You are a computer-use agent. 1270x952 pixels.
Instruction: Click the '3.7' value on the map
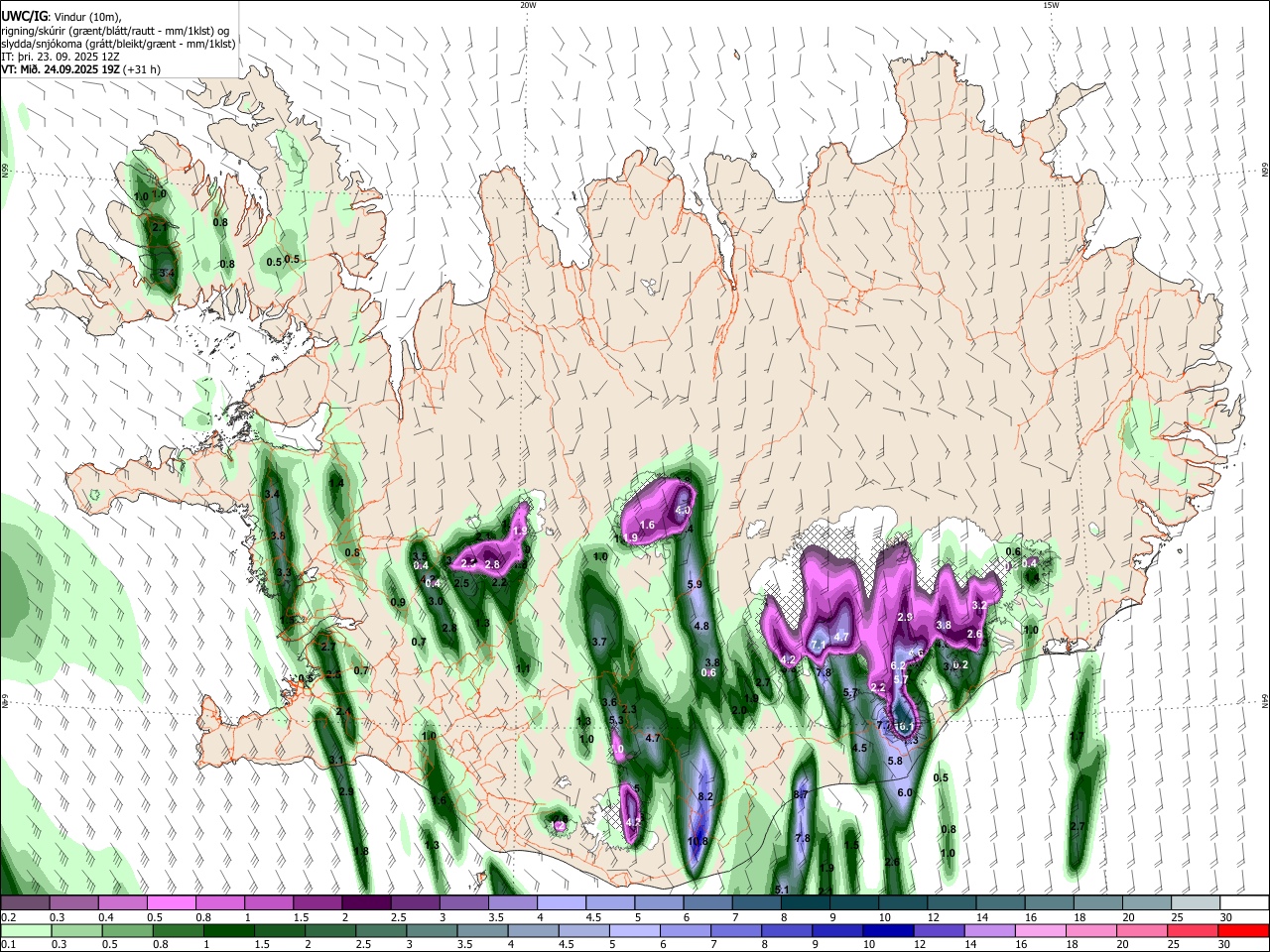598,642
